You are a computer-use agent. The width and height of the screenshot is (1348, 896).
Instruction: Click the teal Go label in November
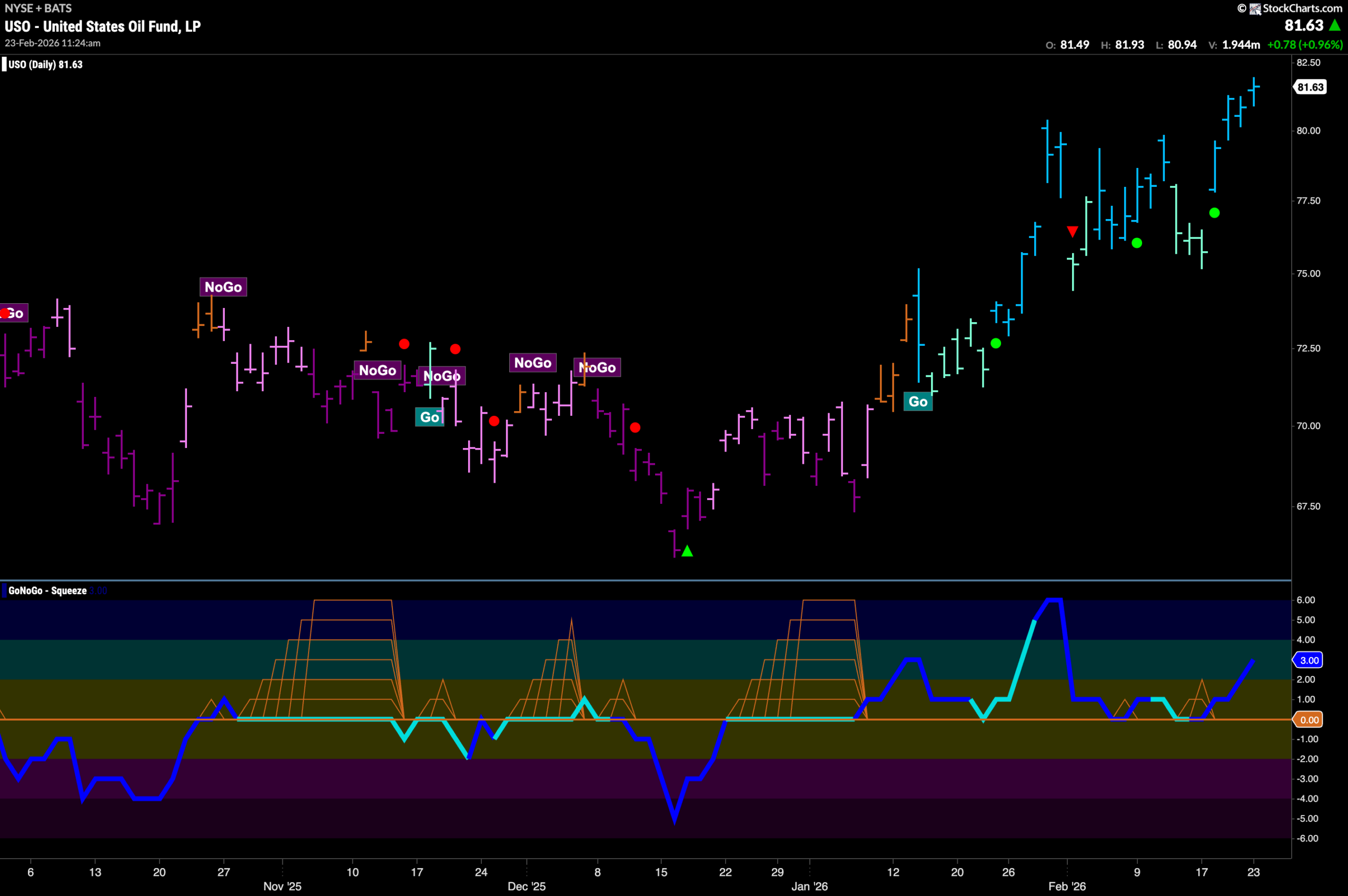click(x=430, y=417)
